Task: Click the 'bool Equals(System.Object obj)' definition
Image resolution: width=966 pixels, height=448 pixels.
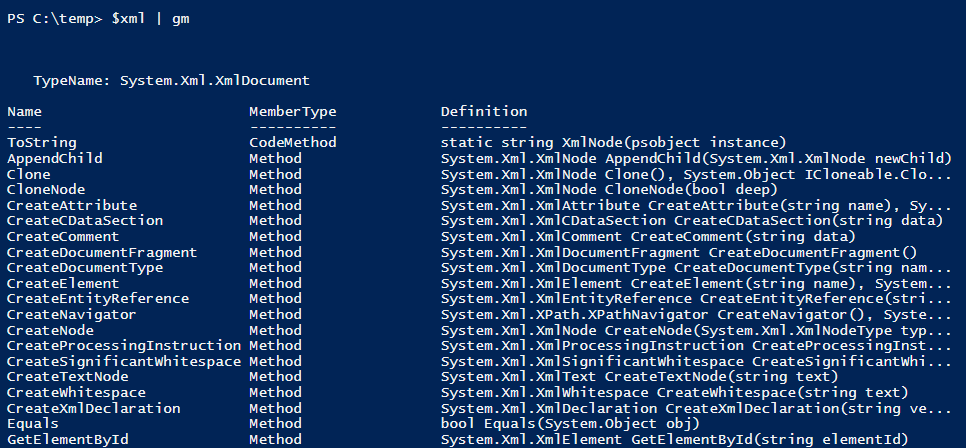Action: (570, 424)
